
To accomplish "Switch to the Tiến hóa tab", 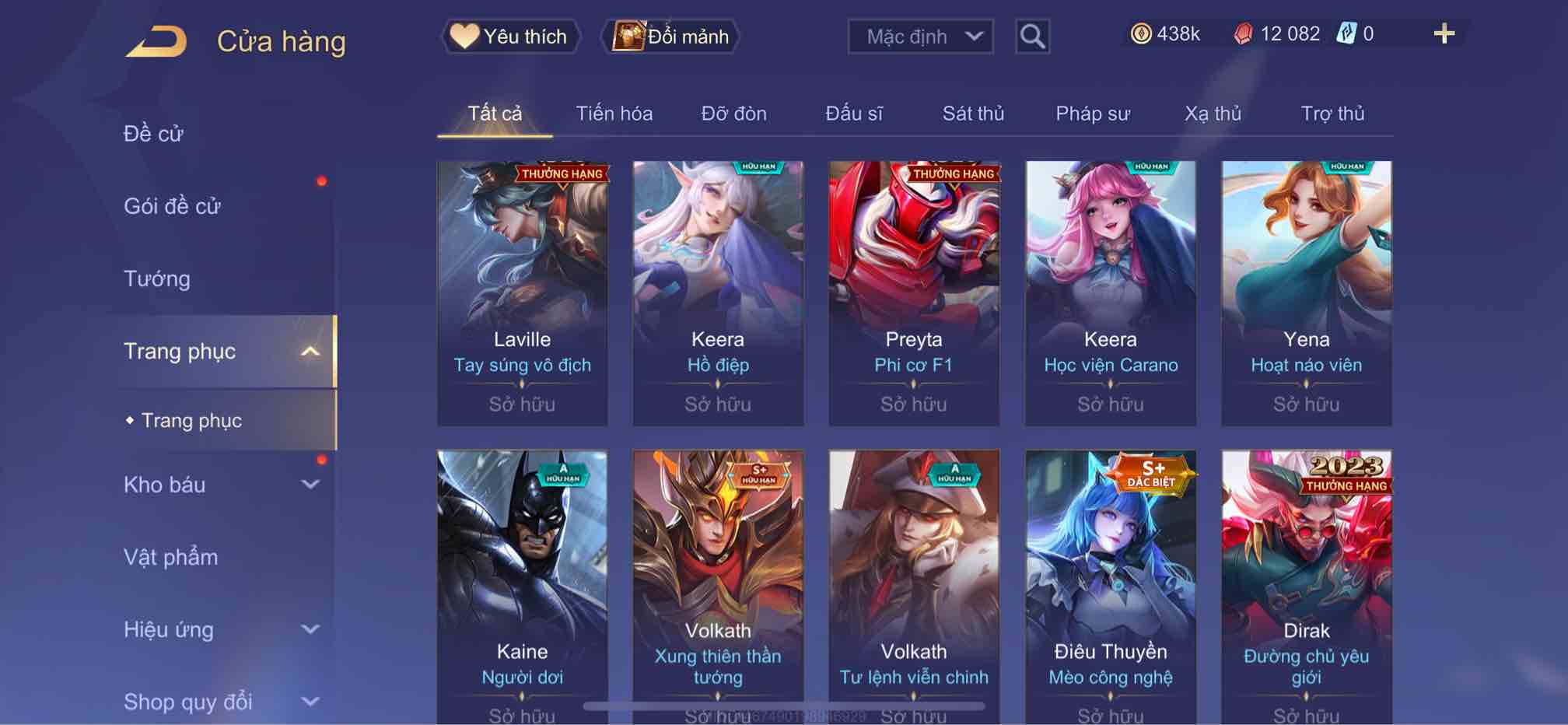I will (x=614, y=114).
